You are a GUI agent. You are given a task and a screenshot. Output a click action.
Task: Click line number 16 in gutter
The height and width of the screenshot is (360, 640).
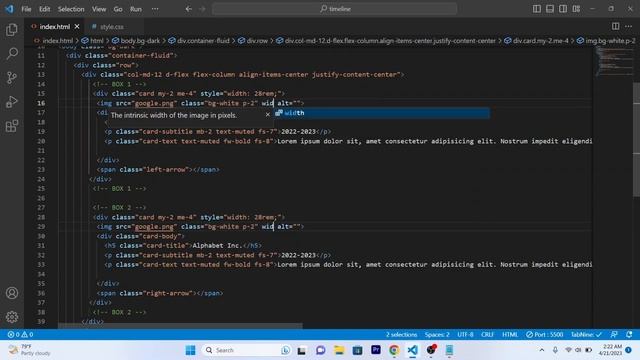coord(41,103)
